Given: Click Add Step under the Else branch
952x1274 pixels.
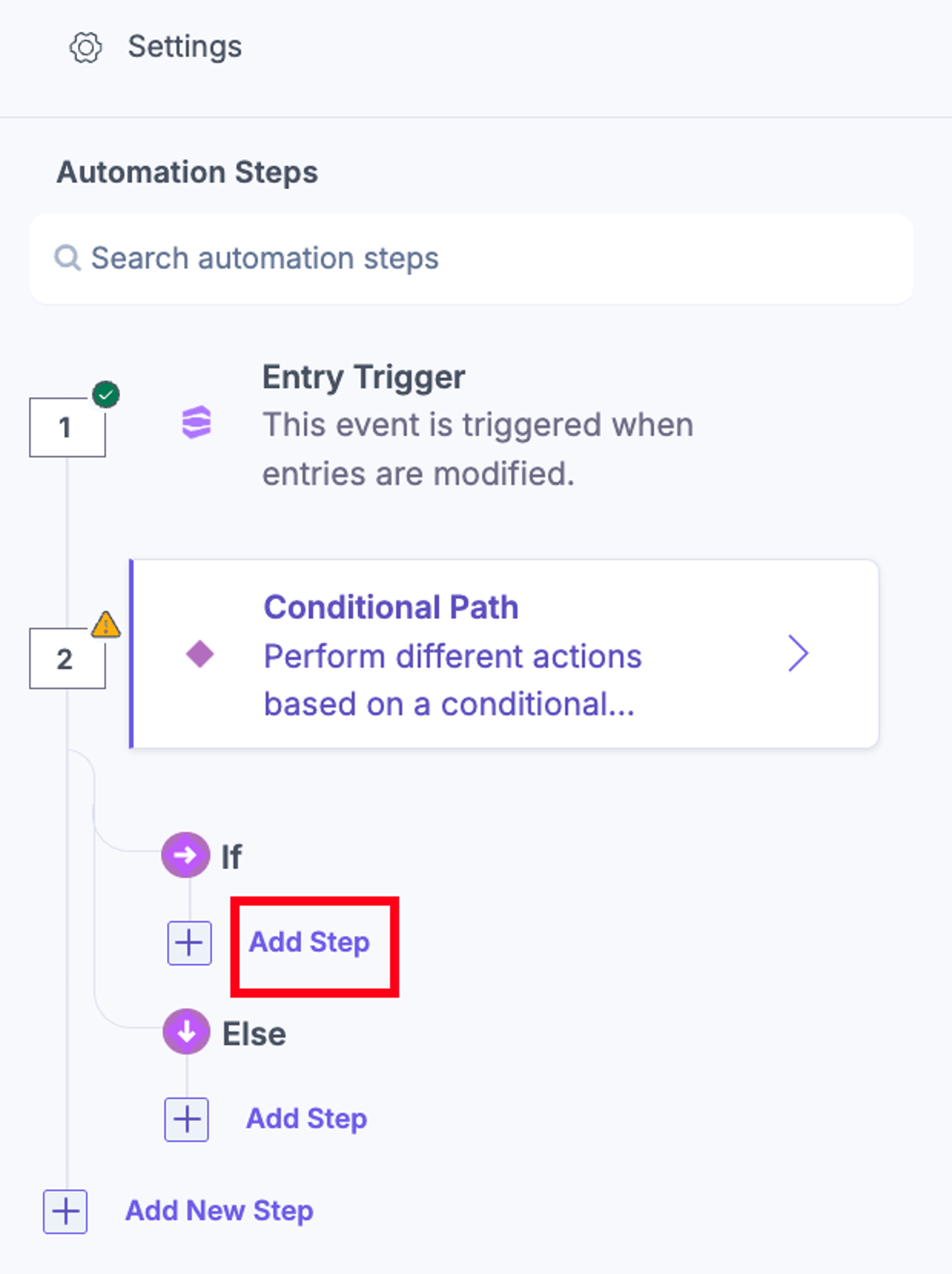Looking at the screenshot, I should click(x=307, y=1119).
